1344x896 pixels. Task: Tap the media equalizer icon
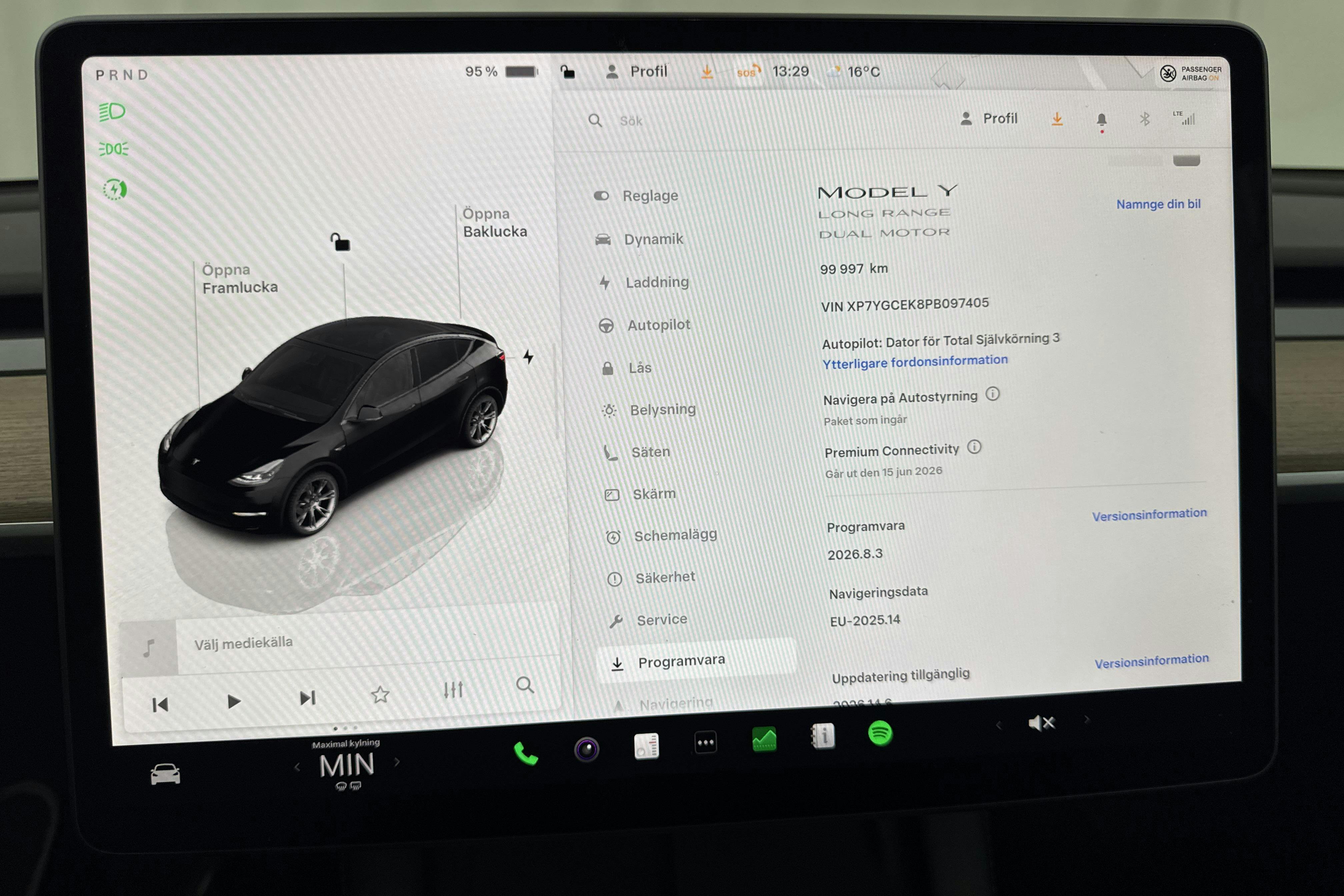(x=453, y=690)
